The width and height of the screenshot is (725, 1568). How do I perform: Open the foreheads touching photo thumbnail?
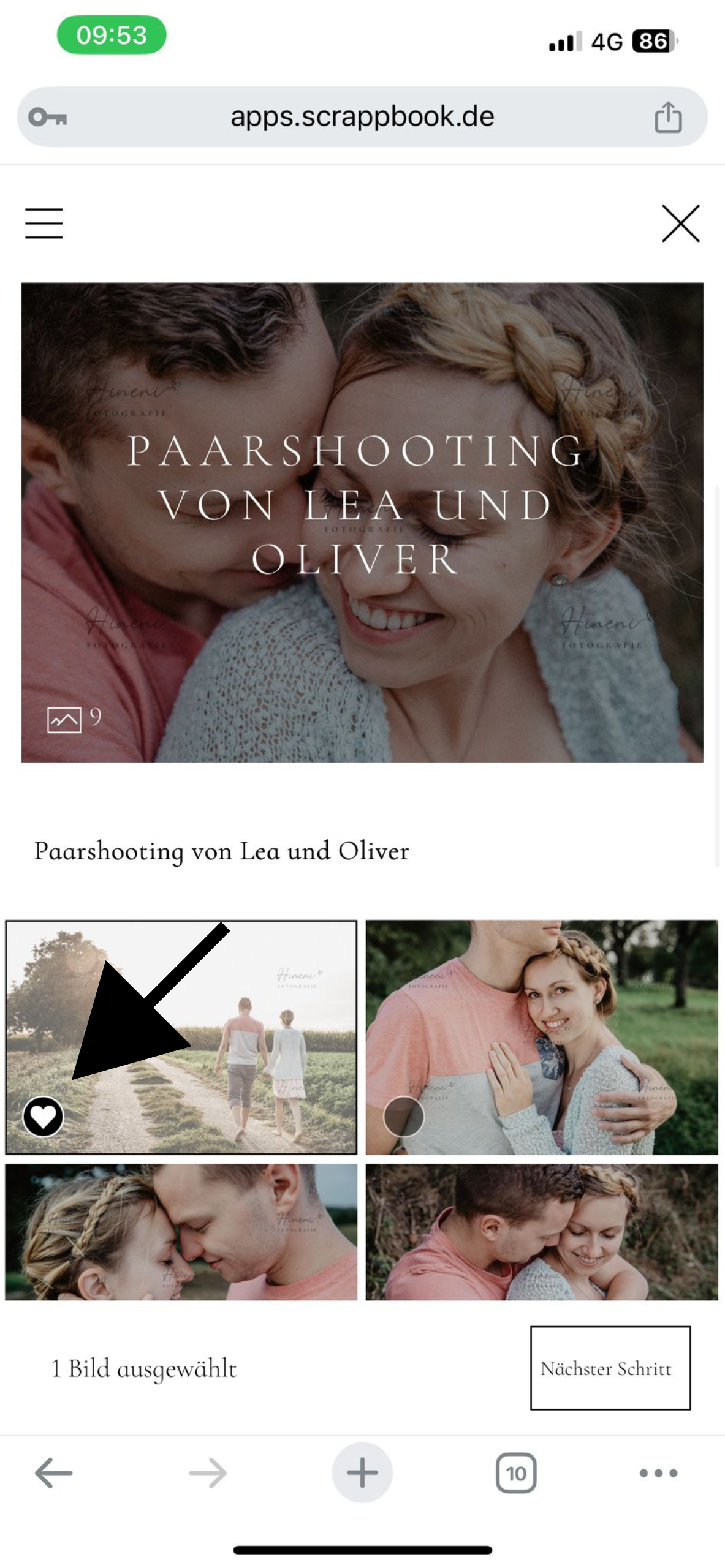[181, 1232]
